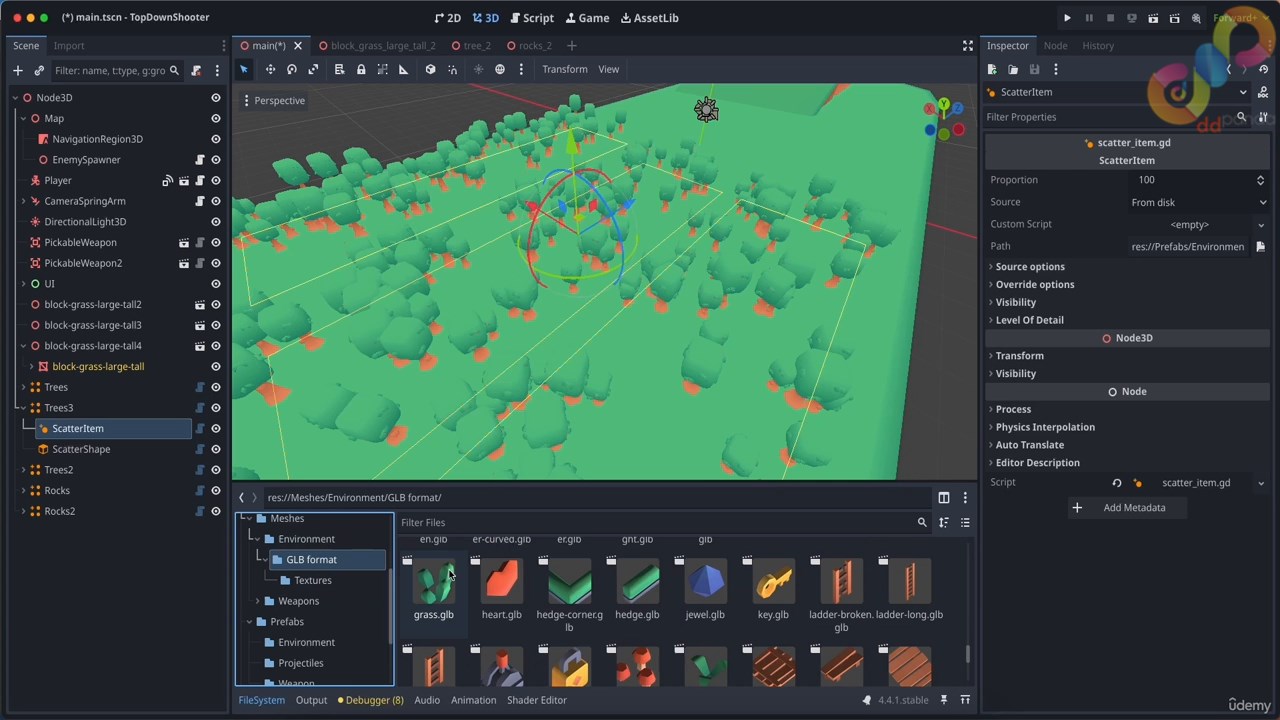The width and height of the screenshot is (1280, 720).
Task: Open the Transform menu
Action: (x=565, y=69)
